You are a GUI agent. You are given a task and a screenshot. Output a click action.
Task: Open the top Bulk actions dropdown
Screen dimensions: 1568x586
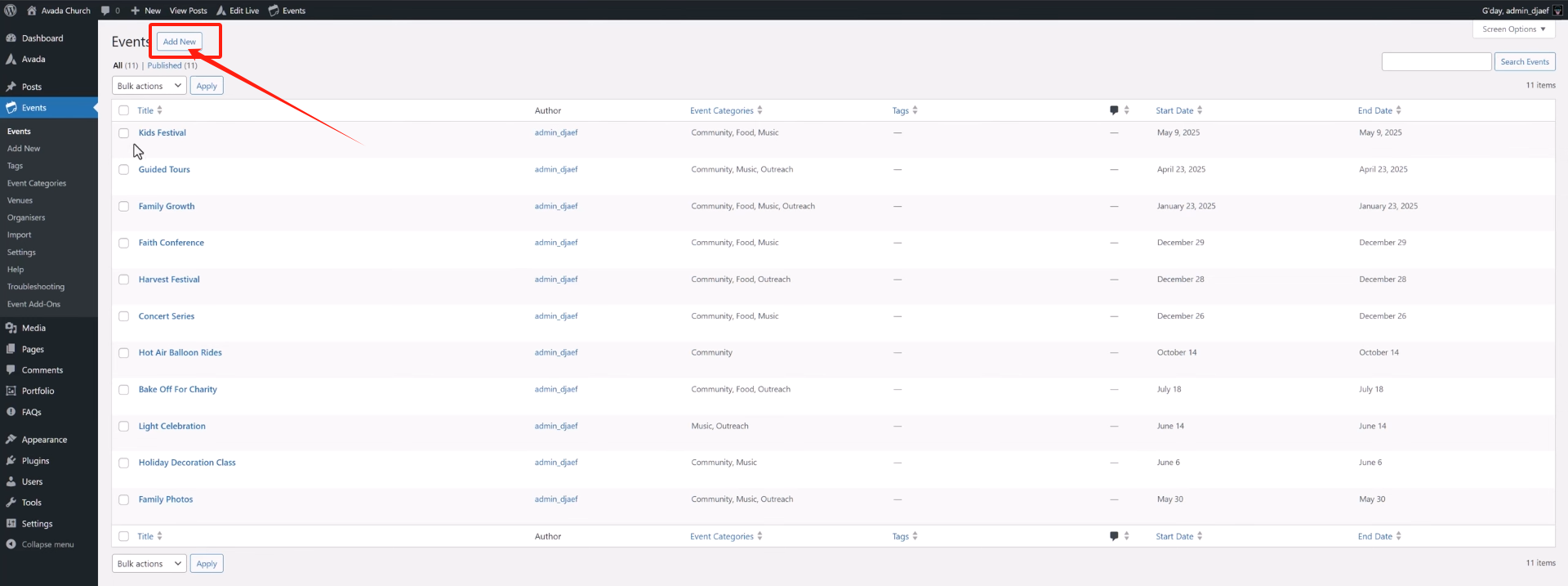coord(149,86)
